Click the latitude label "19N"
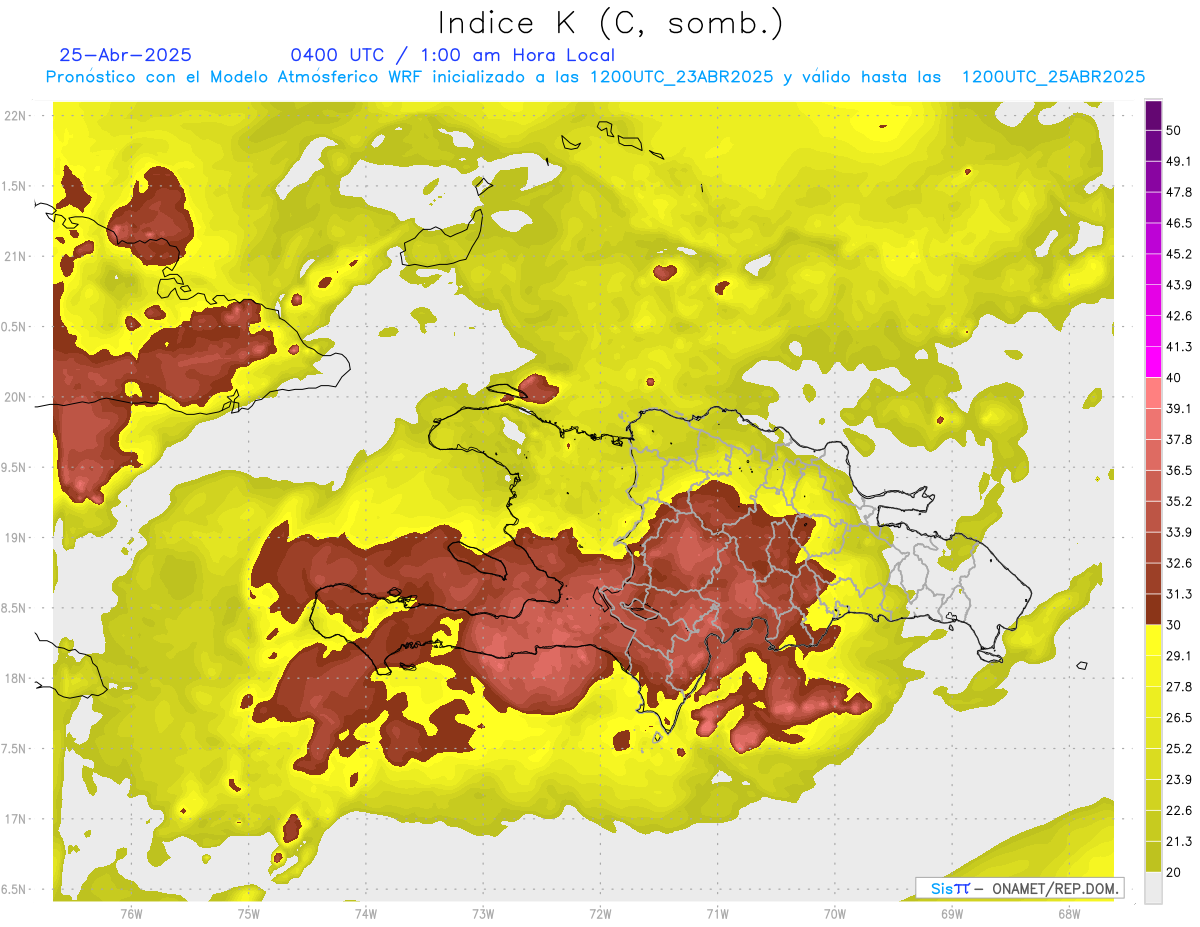1200x927 pixels. pos(17,538)
